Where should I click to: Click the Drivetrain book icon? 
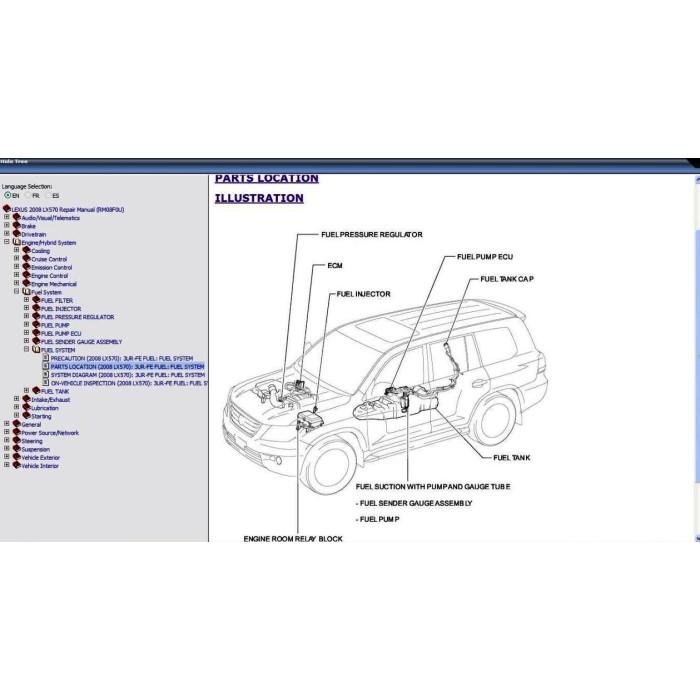point(17,234)
